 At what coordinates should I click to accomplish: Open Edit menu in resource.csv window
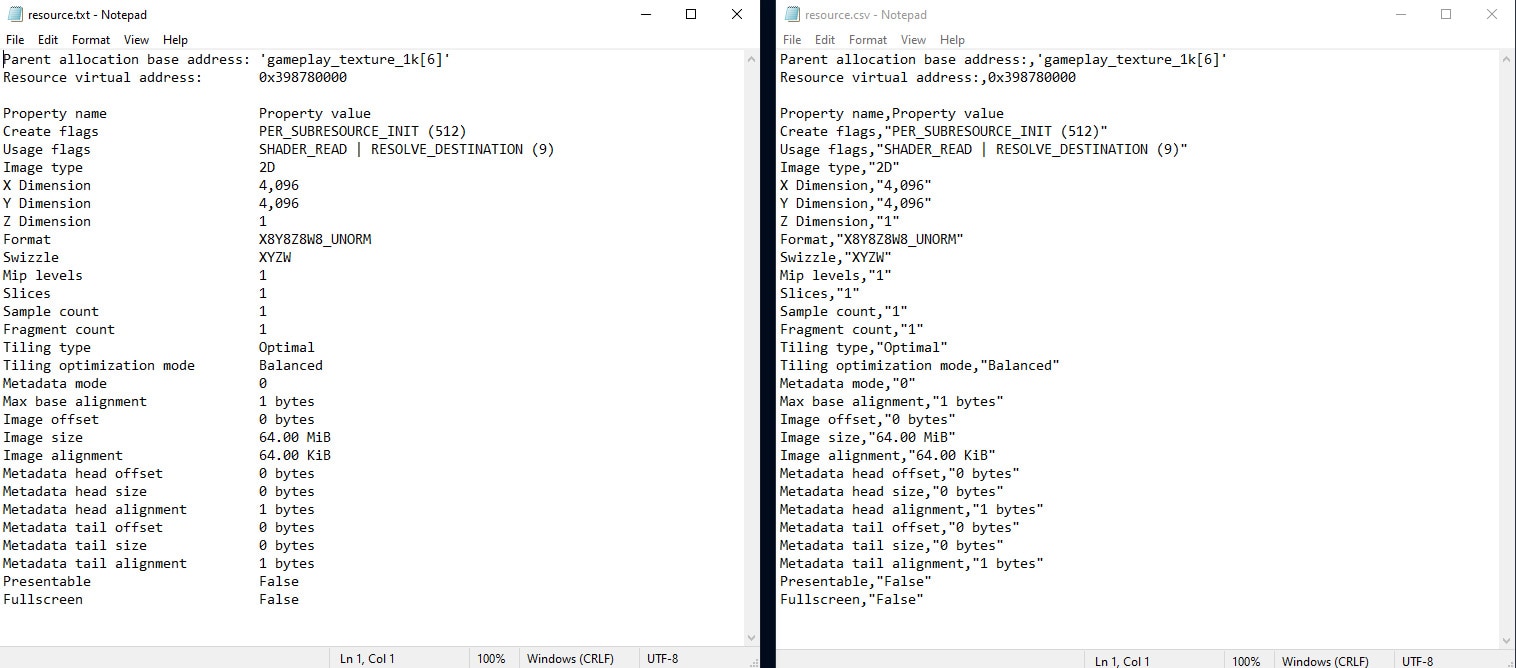tap(825, 40)
